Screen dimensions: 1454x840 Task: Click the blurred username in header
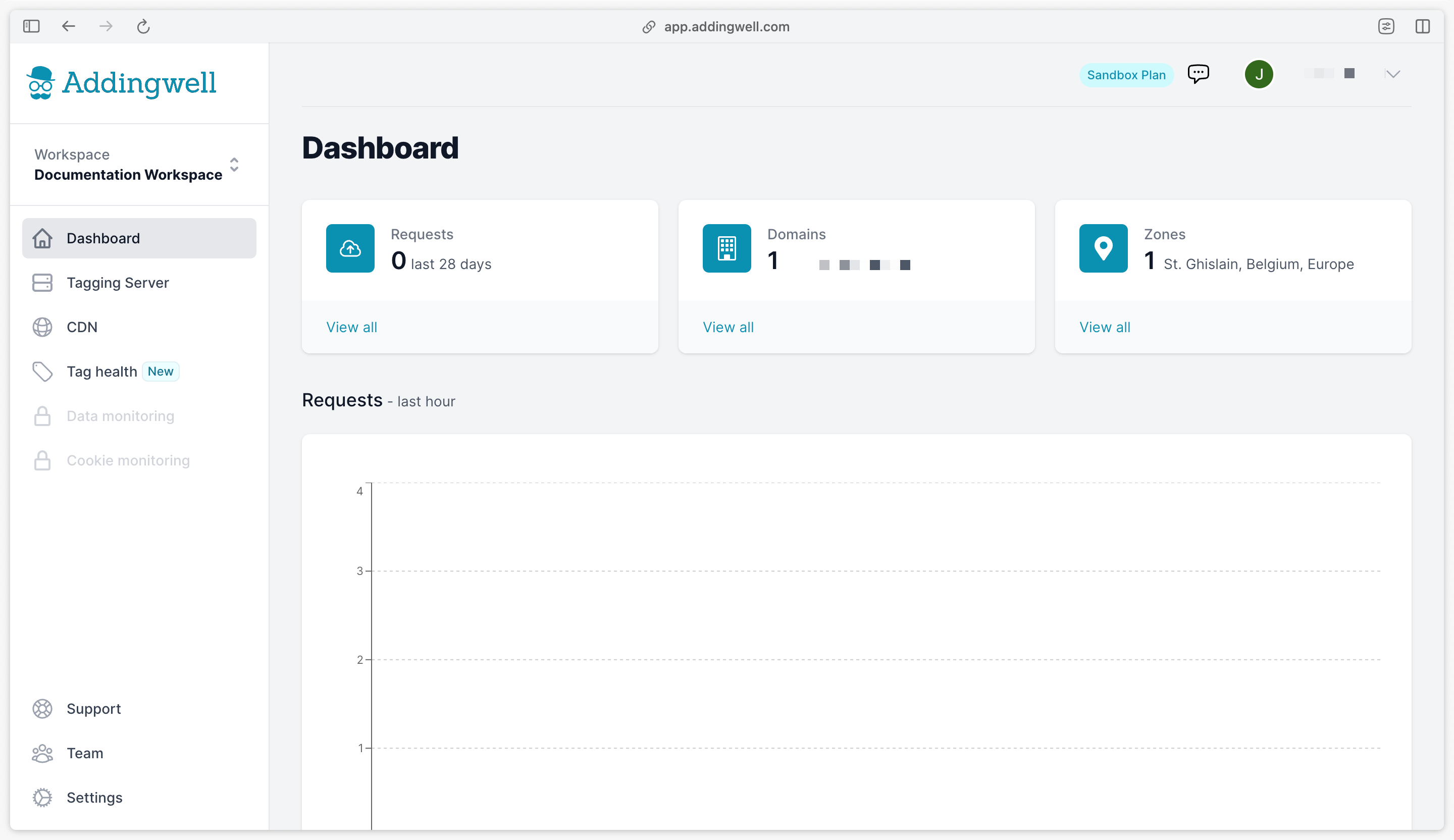click(x=1330, y=73)
